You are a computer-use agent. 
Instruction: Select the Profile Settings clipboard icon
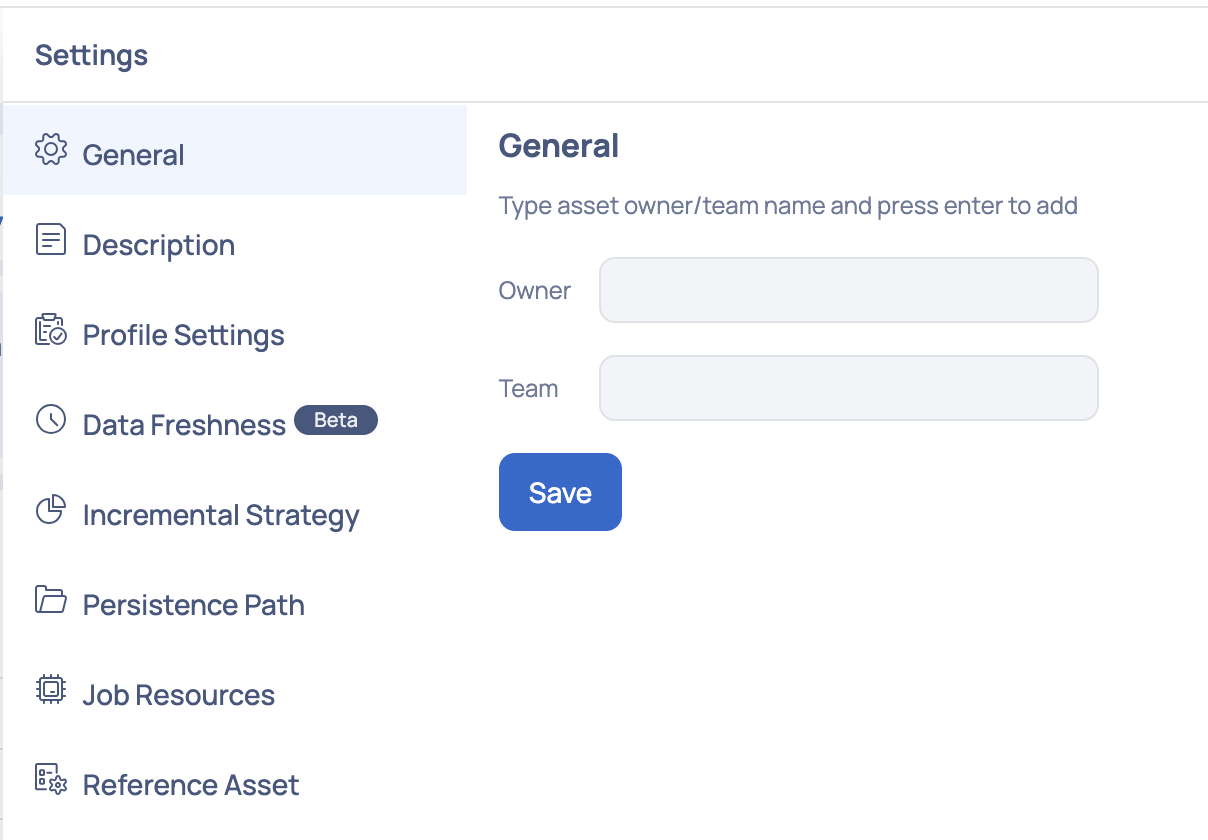[x=51, y=330]
